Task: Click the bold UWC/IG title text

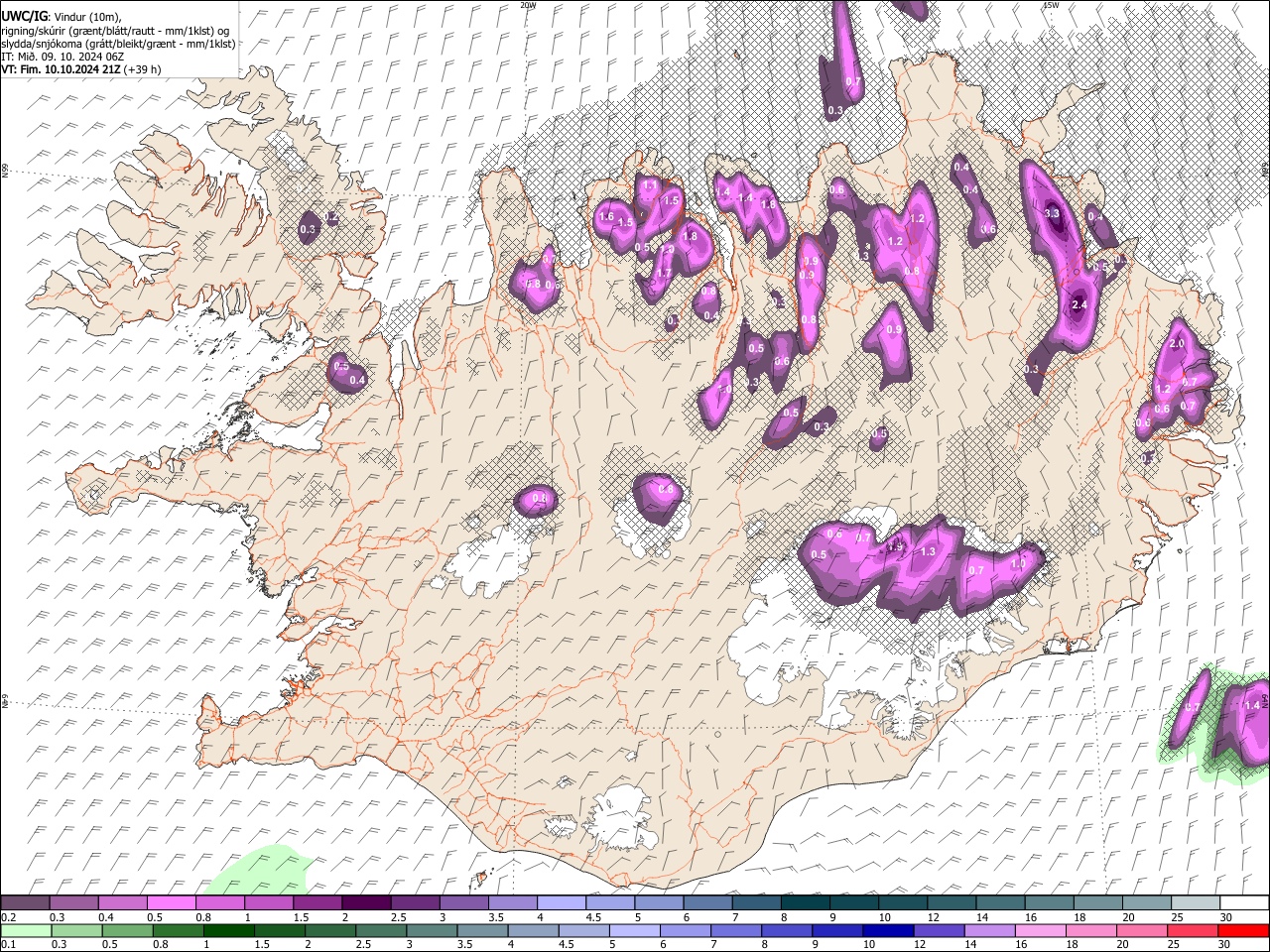Action: tap(23, 16)
